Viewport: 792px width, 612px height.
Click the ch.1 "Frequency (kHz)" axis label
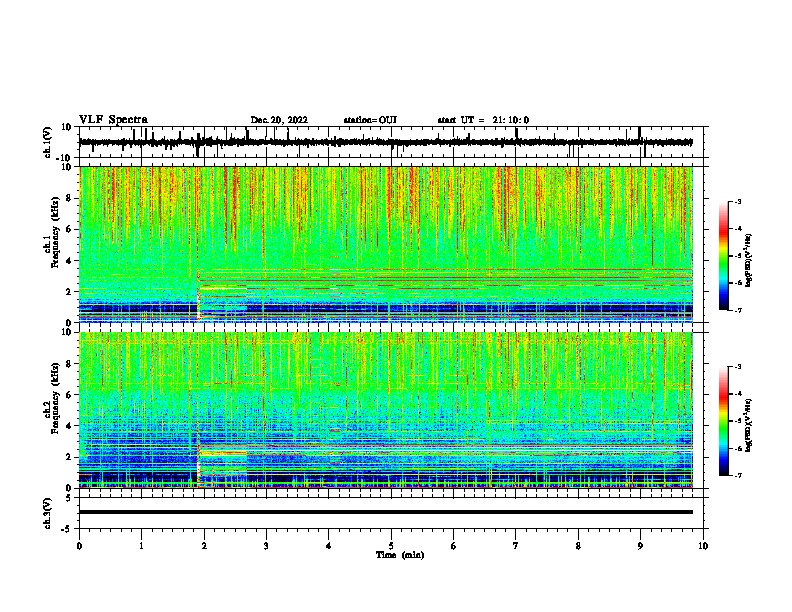[x=54, y=232]
